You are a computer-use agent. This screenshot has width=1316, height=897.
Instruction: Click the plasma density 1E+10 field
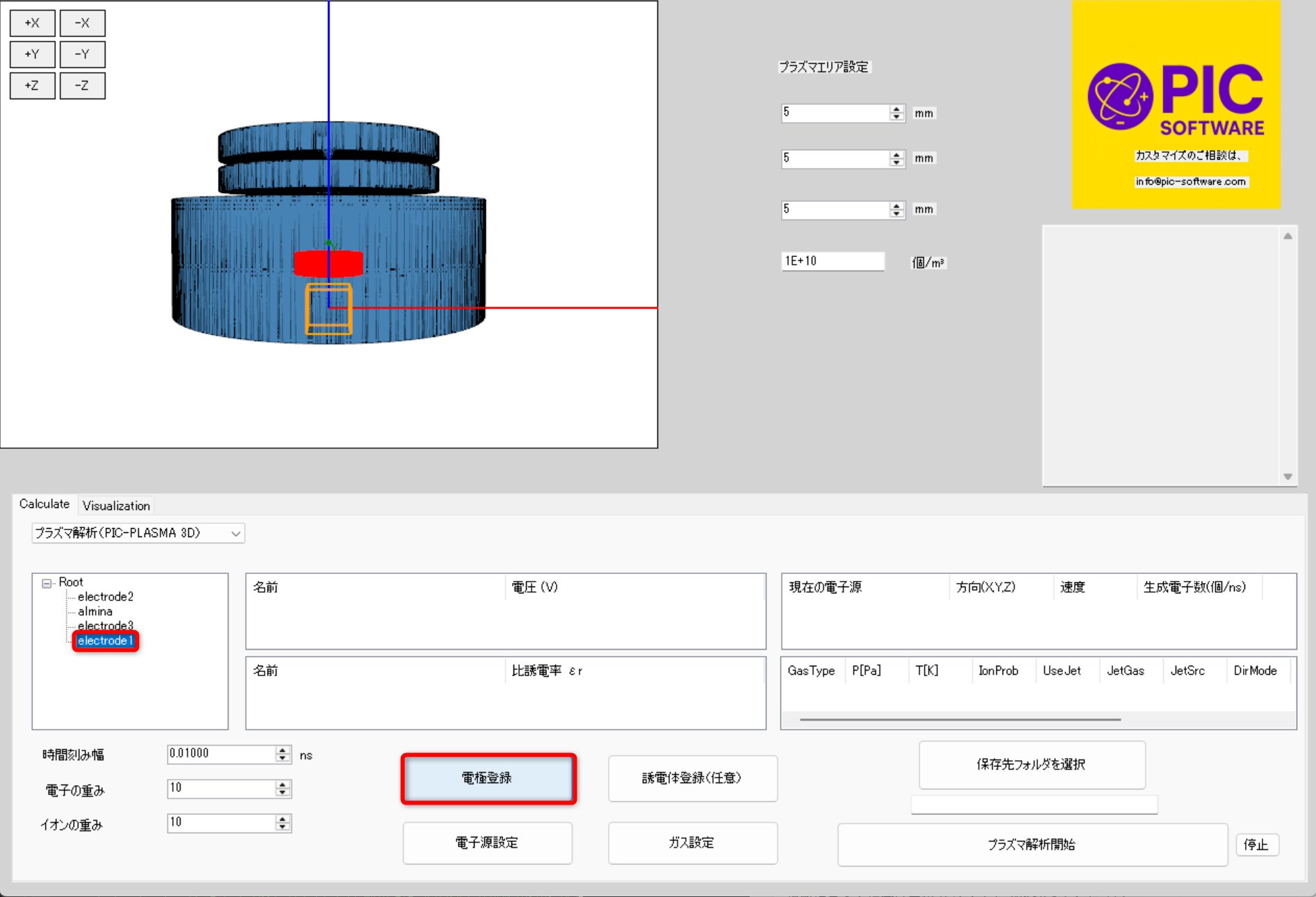(x=832, y=261)
